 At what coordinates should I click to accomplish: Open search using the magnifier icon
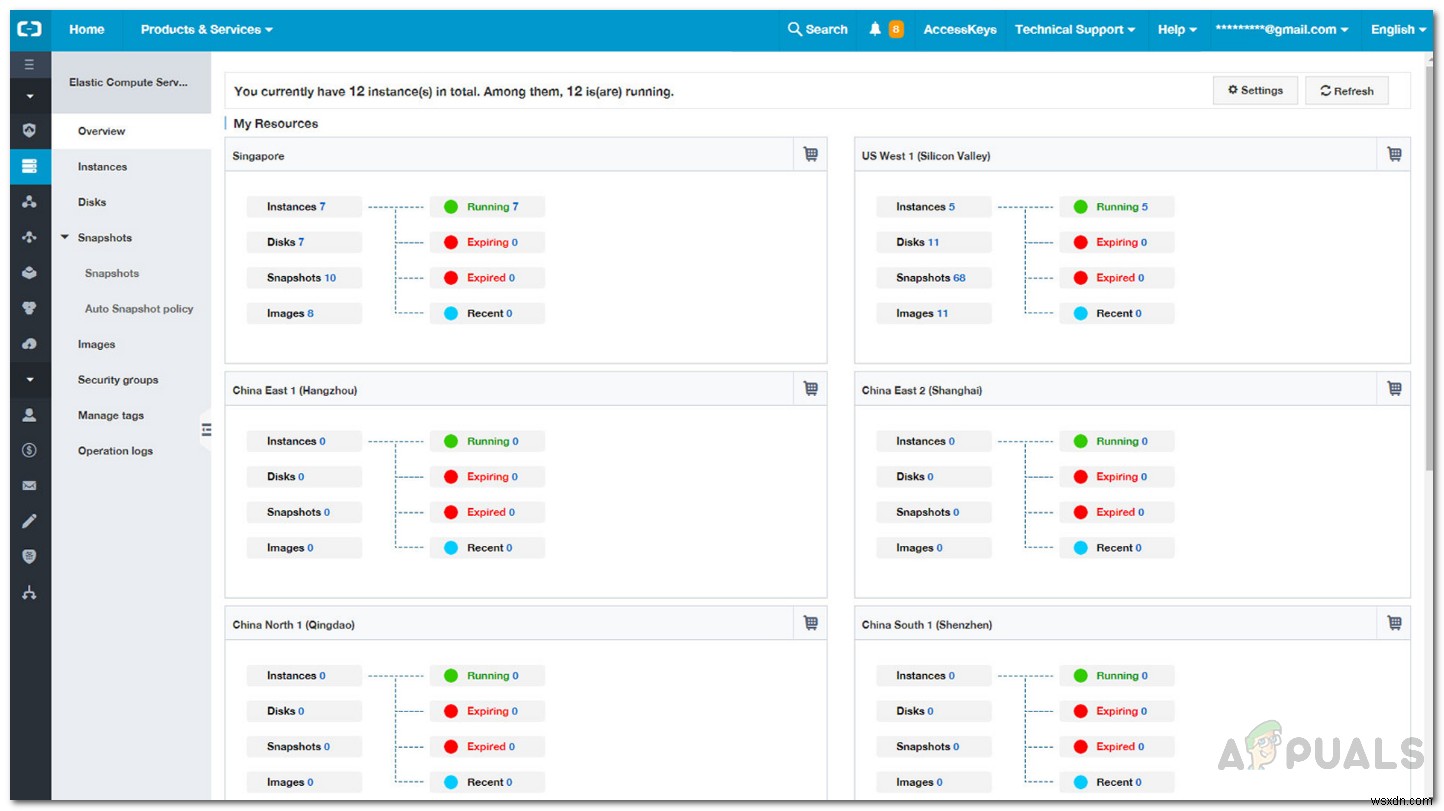(794, 29)
